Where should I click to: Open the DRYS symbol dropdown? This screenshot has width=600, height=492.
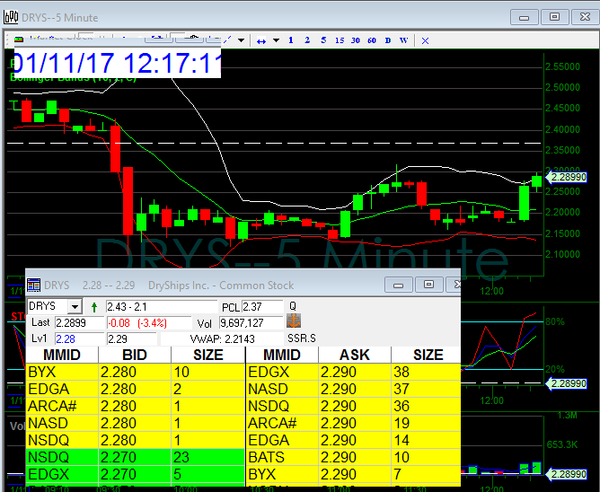pyautogui.click(x=74, y=306)
